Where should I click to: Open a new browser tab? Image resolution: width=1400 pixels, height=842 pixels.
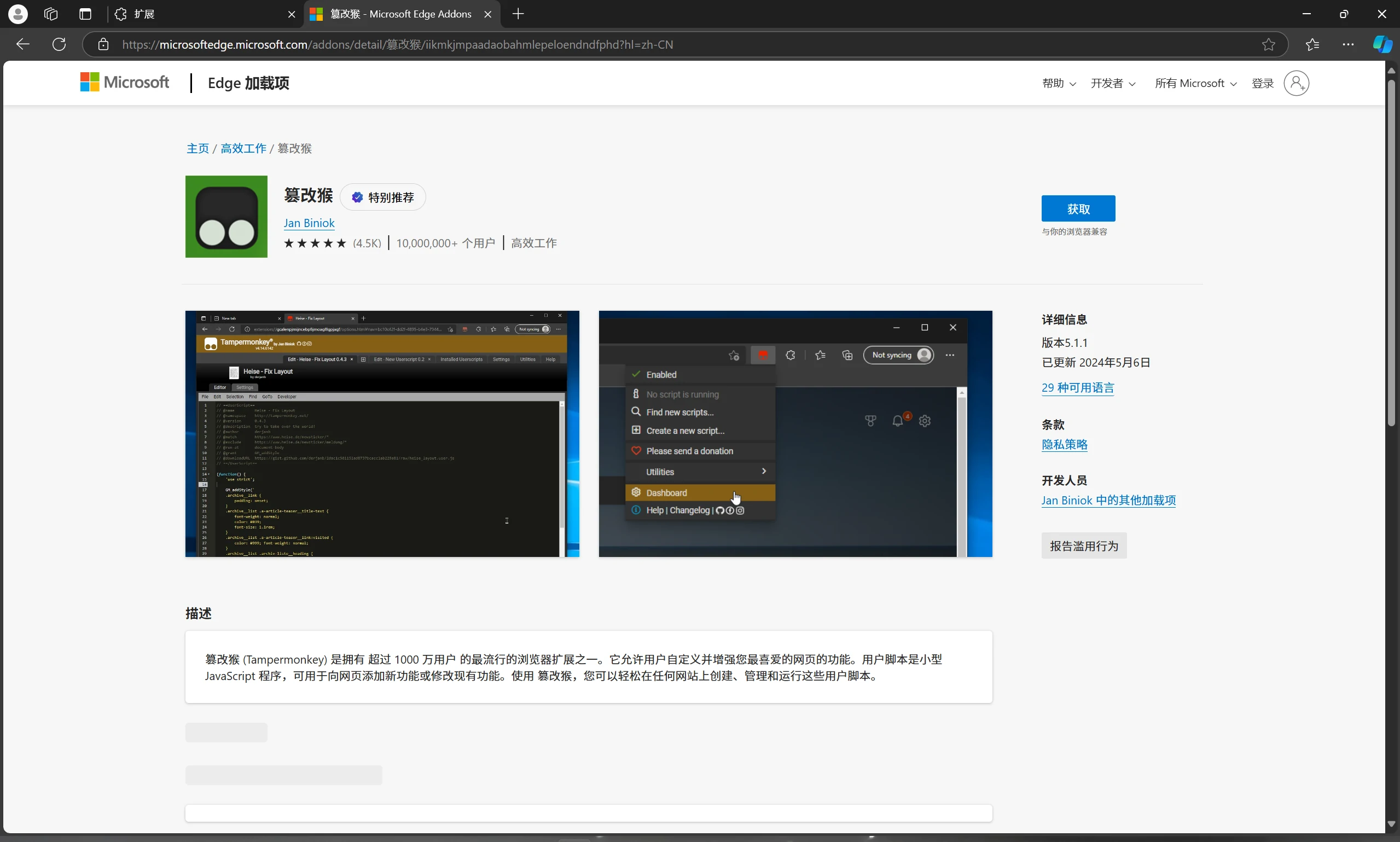(x=518, y=14)
